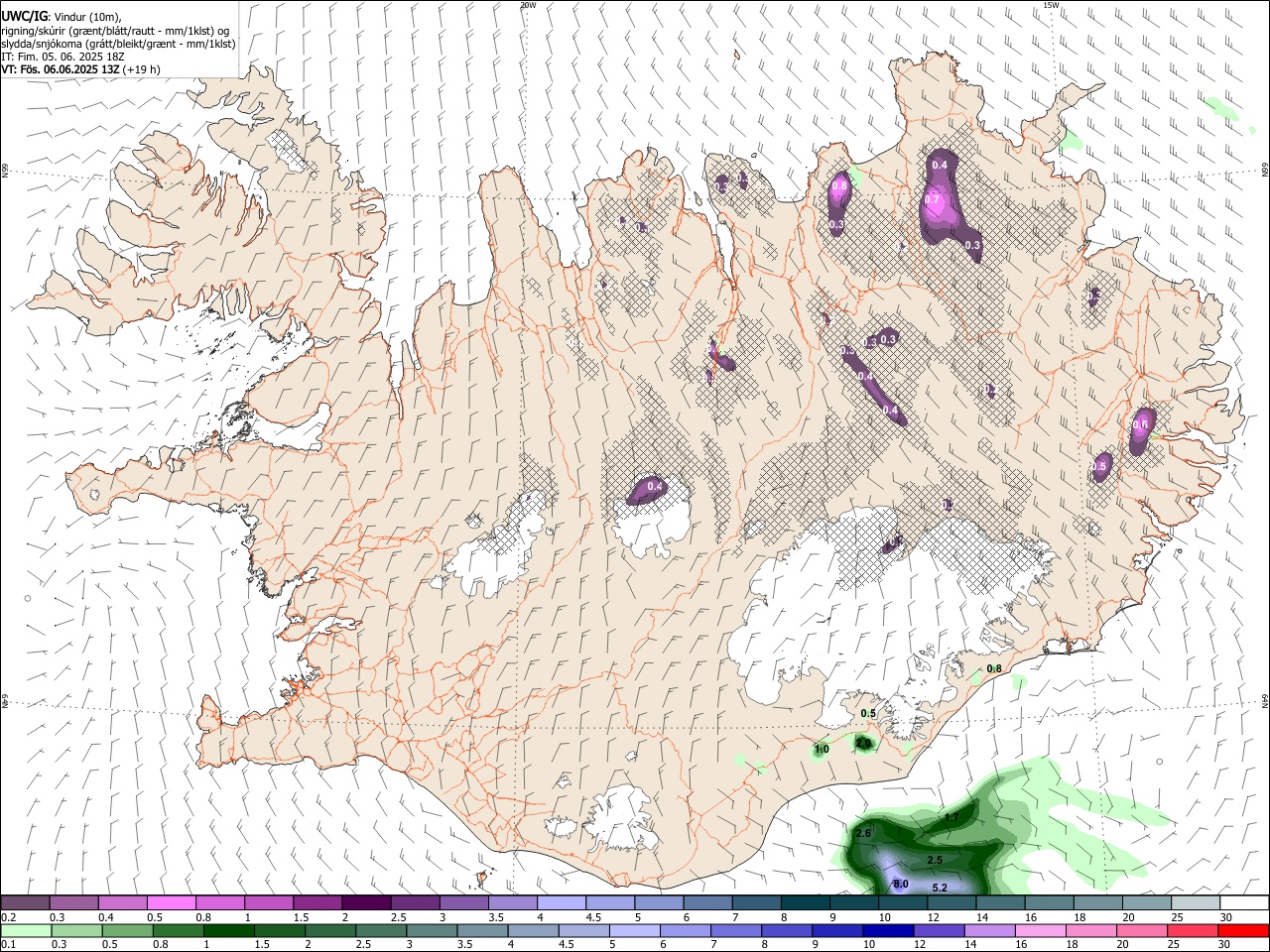
Task: Click the '5.2' rainfall value offshore
Action: pos(941,888)
